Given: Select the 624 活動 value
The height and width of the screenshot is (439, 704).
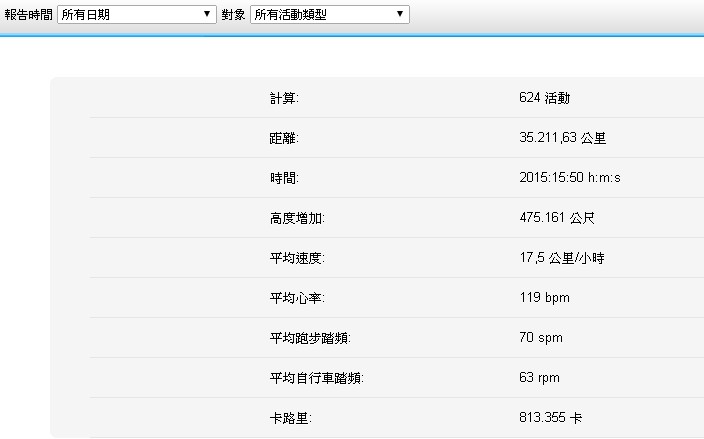Looking at the screenshot, I should (x=544, y=98).
